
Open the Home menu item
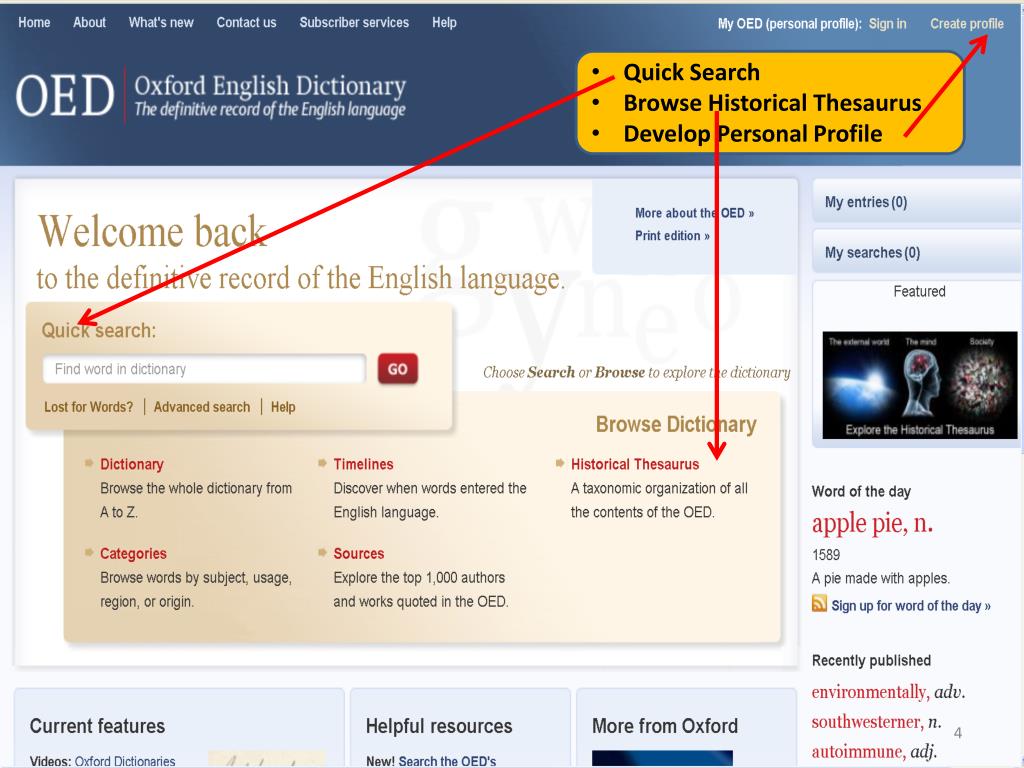[34, 22]
